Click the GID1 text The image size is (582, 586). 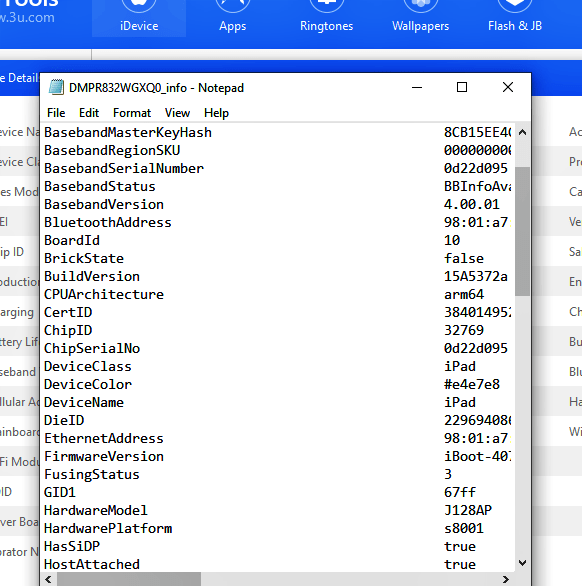tap(60, 492)
